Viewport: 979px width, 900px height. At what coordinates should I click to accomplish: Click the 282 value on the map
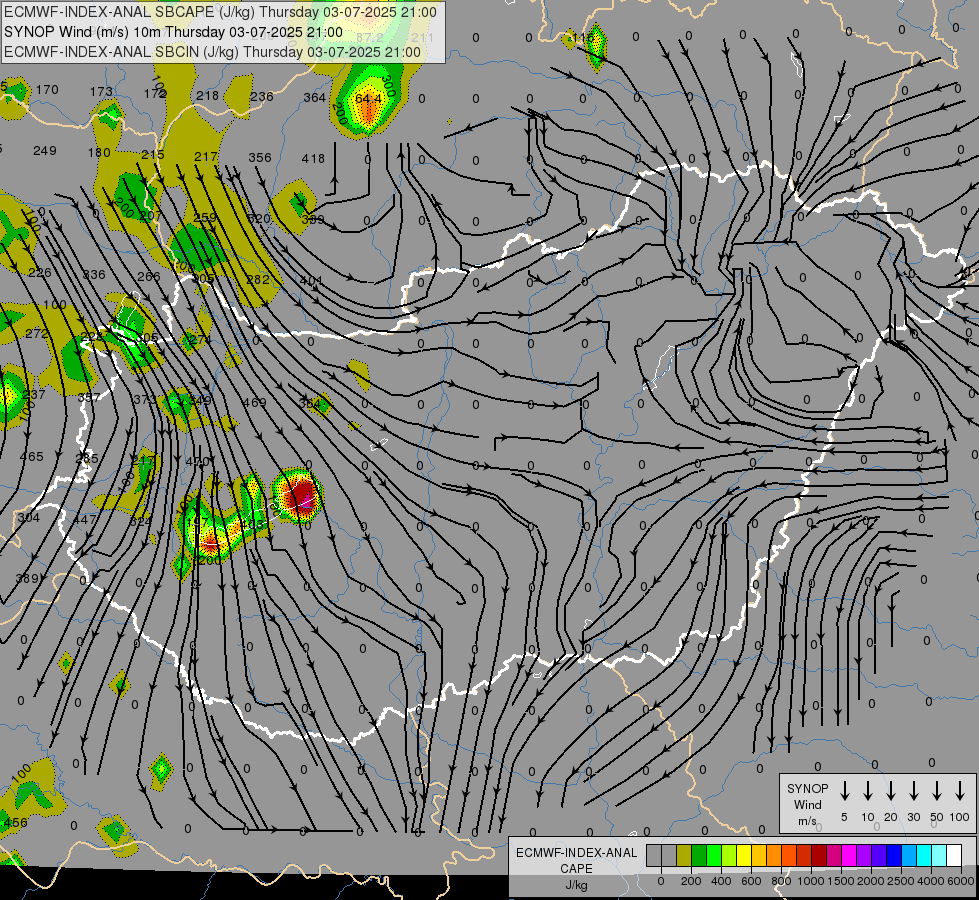(x=258, y=279)
